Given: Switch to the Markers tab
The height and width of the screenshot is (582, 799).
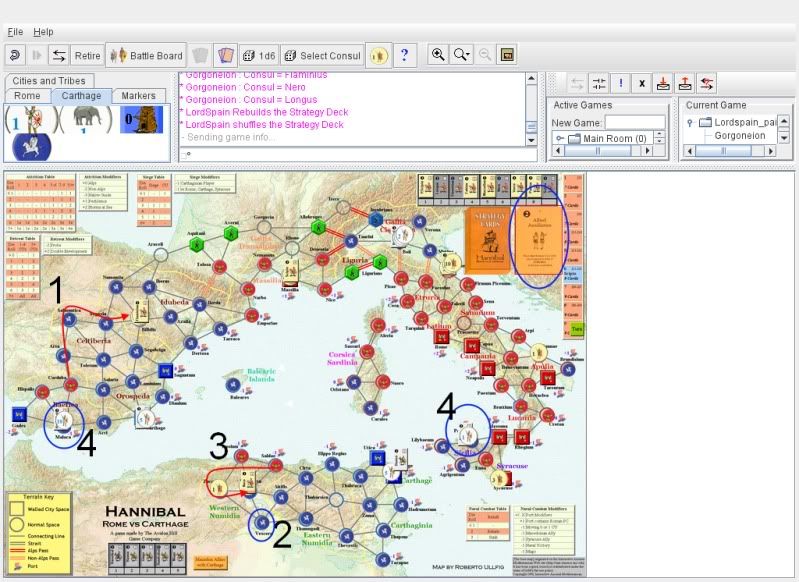Looking at the screenshot, I should click(139, 95).
